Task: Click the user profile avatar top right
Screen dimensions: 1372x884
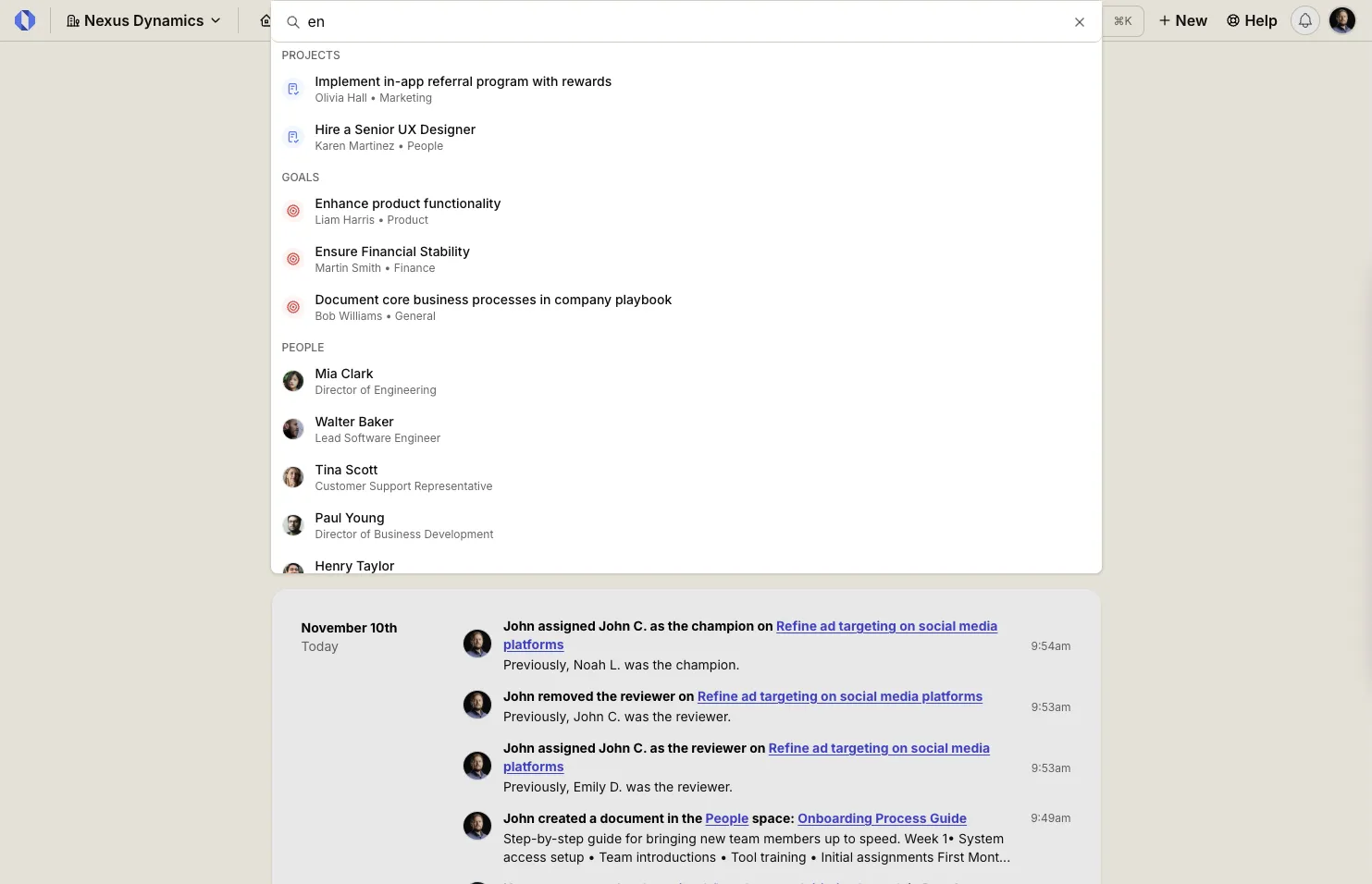Action: [x=1341, y=20]
